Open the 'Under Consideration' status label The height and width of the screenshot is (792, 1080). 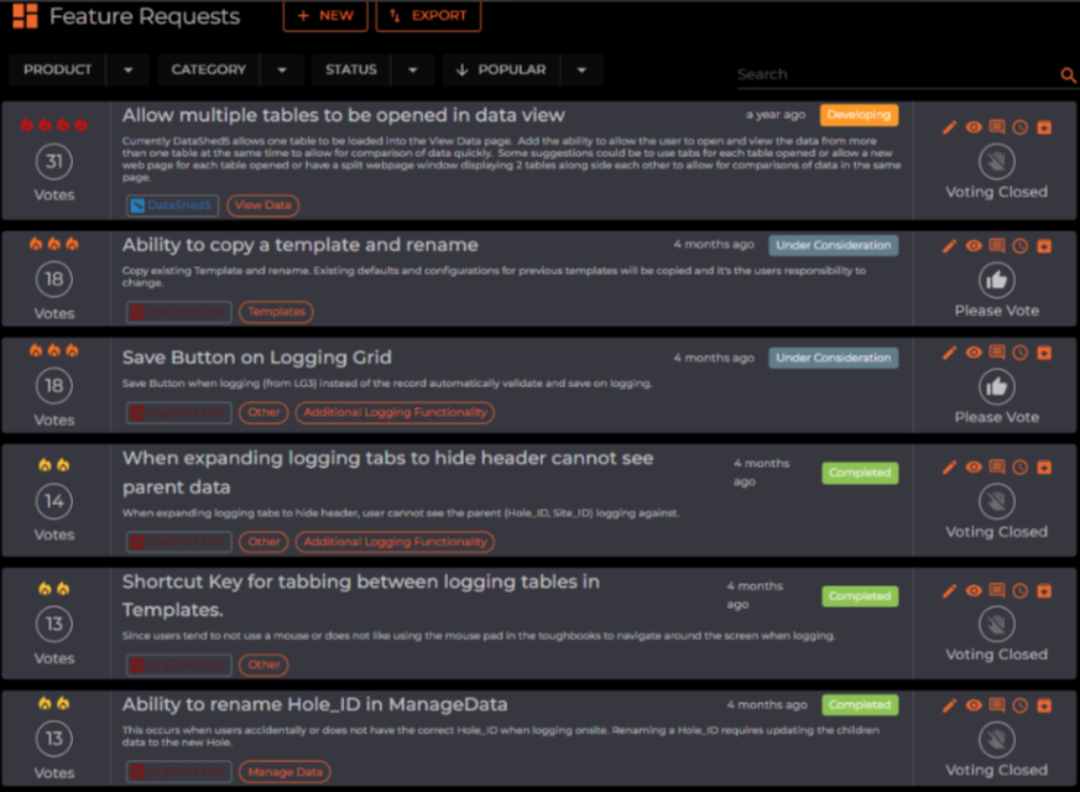834,245
